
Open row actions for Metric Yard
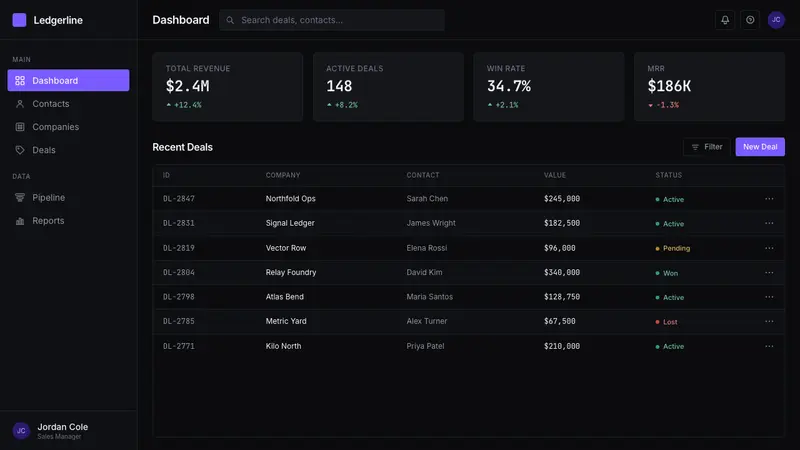(769, 321)
